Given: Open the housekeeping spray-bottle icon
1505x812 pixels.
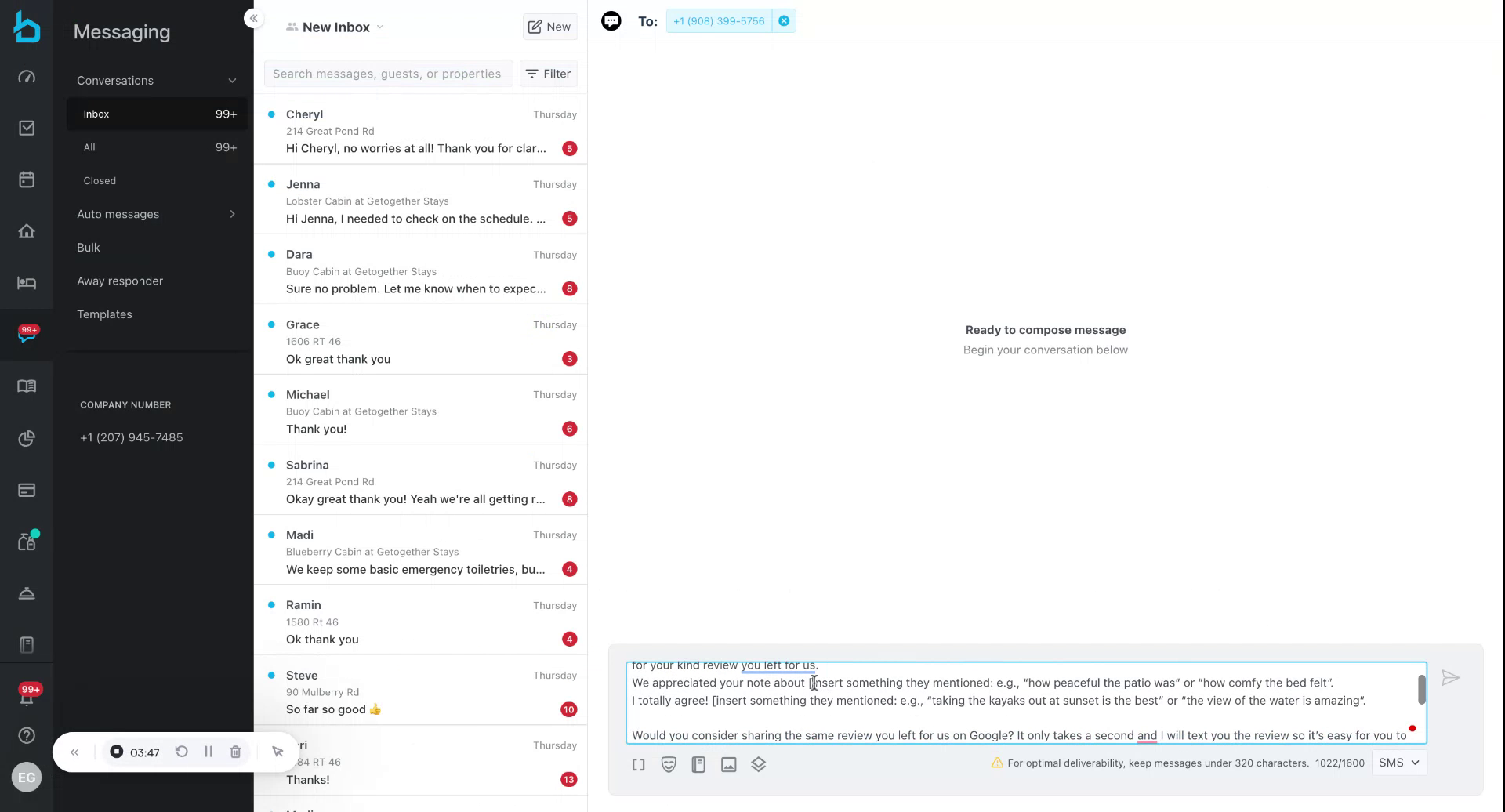Looking at the screenshot, I should click(x=27, y=541).
